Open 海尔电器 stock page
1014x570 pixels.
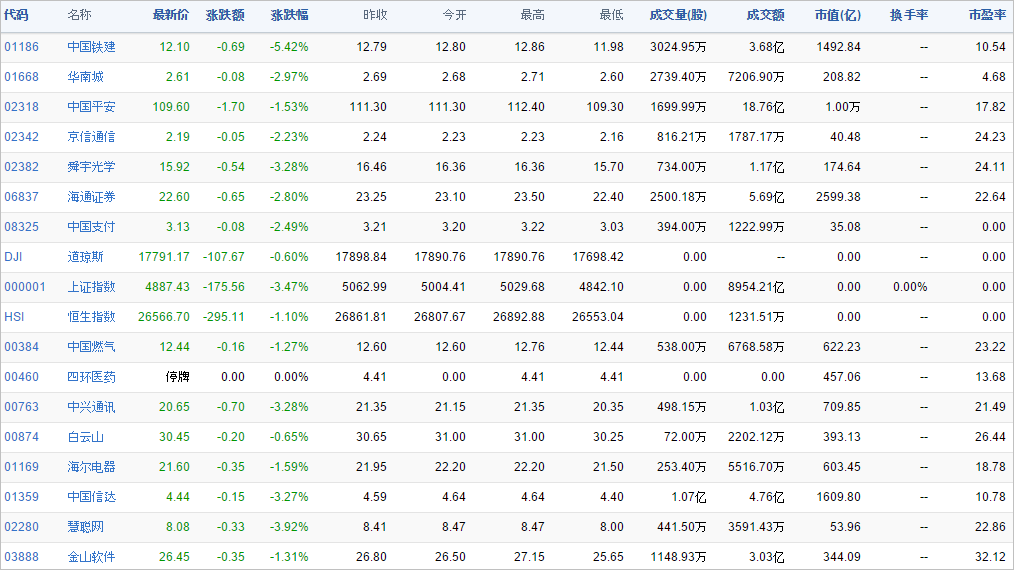click(x=91, y=467)
